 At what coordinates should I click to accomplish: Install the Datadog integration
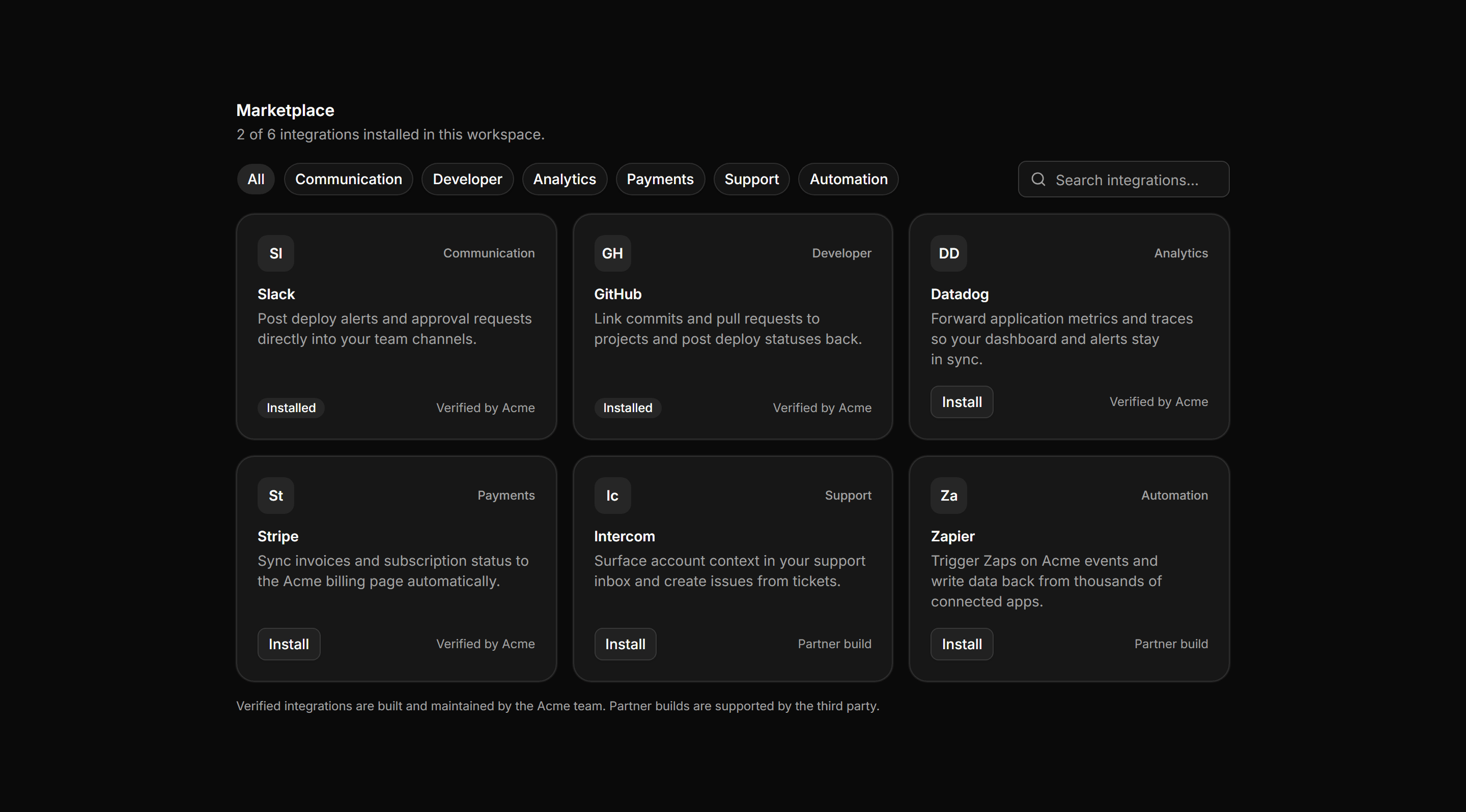tap(962, 402)
